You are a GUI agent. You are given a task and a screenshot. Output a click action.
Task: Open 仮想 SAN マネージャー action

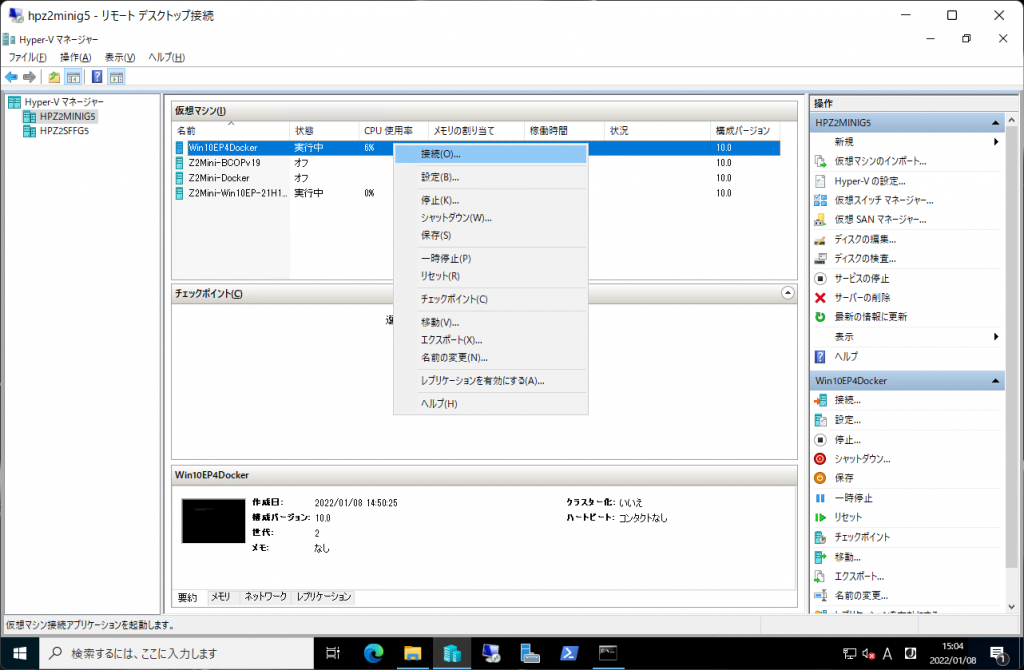(880, 219)
